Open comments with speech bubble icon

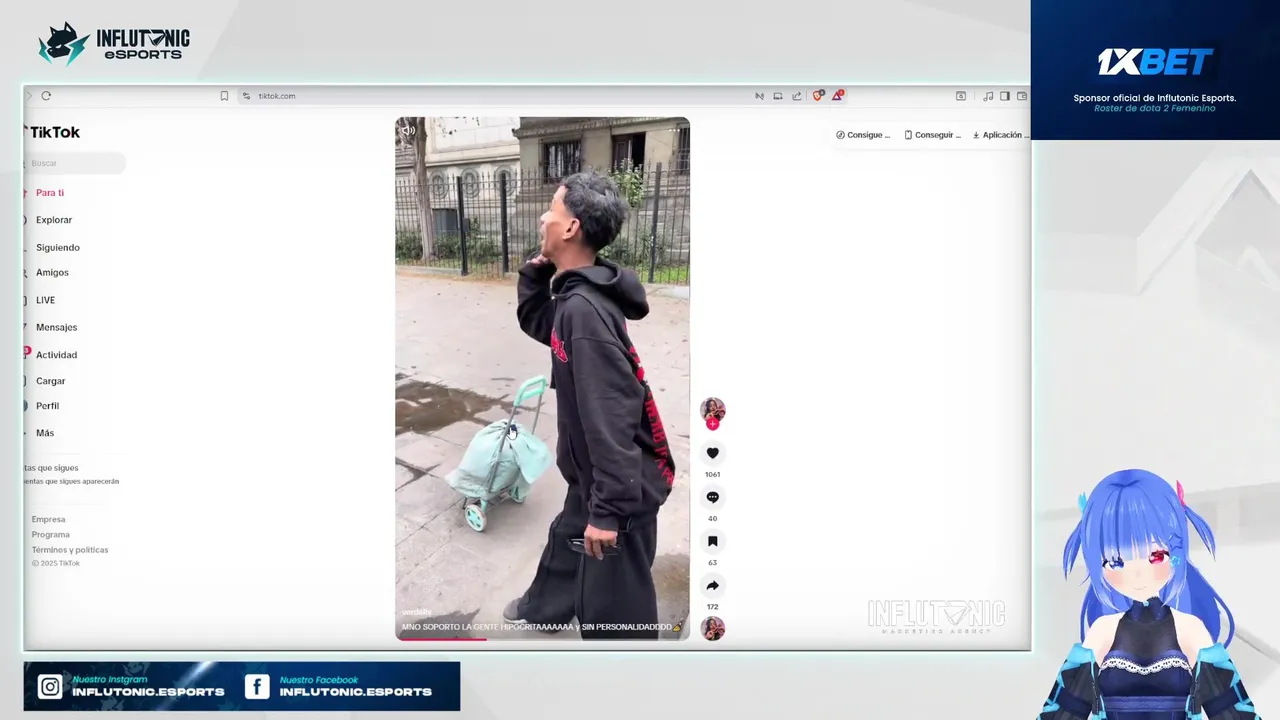712,497
